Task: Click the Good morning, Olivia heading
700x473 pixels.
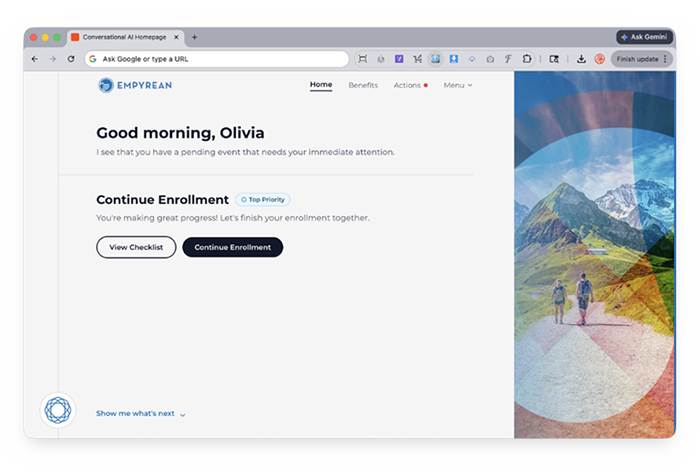Action: pyautogui.click(x=180, y=133)
